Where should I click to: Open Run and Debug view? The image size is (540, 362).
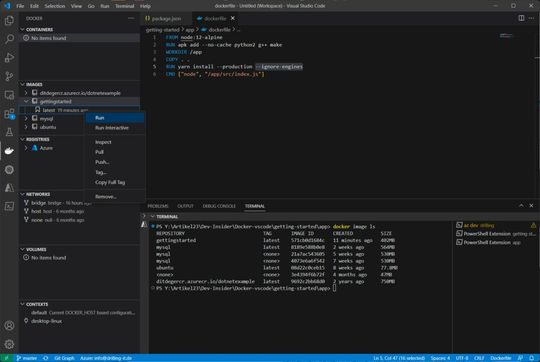point(9,58)
